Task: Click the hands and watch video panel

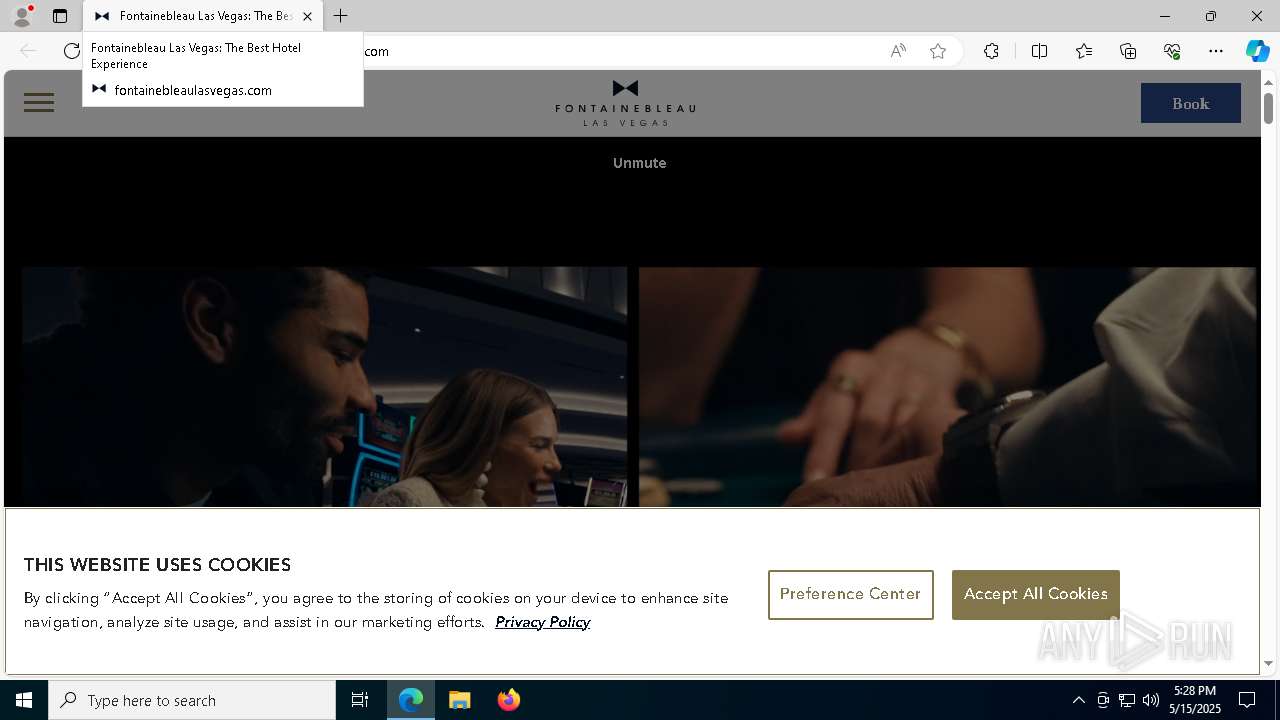Action: pyautogui.click(x=947, y=387)
